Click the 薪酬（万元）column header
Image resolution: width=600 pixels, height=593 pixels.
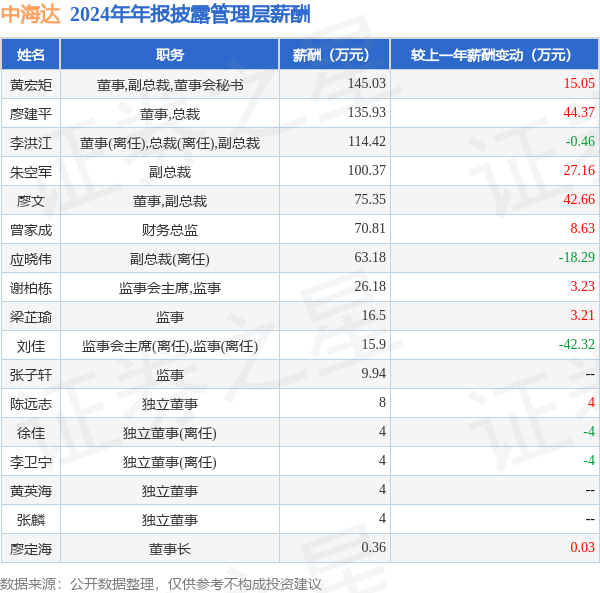(334, 55)
